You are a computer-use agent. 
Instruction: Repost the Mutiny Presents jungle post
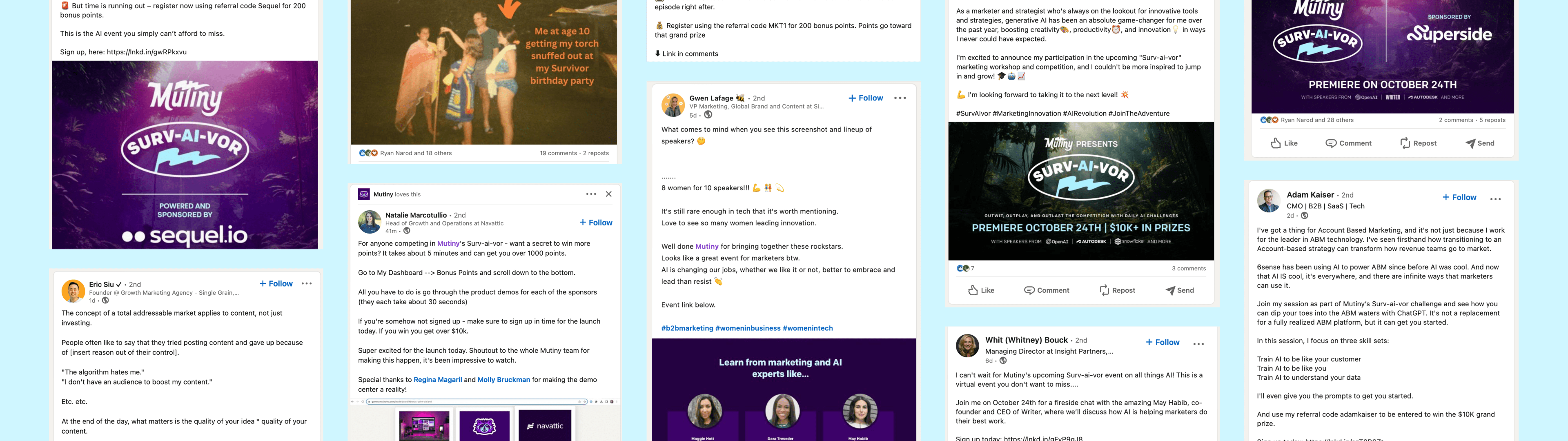click(x=1117, y=291)
